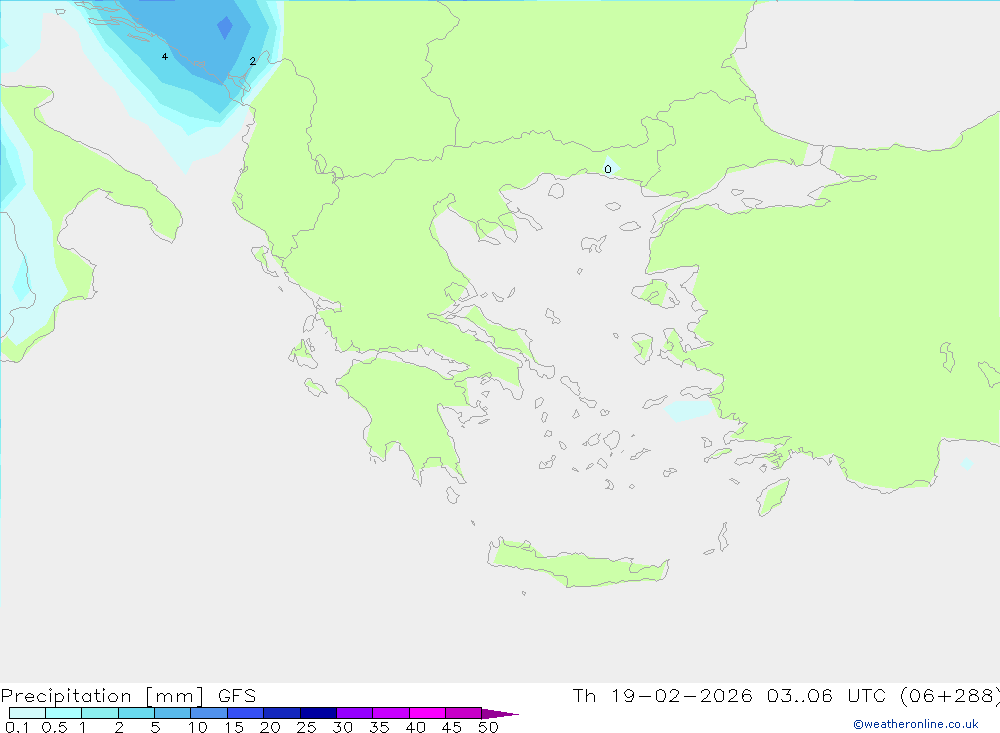Click the 'GFS' model label
1000x733 pixels.
237,695
